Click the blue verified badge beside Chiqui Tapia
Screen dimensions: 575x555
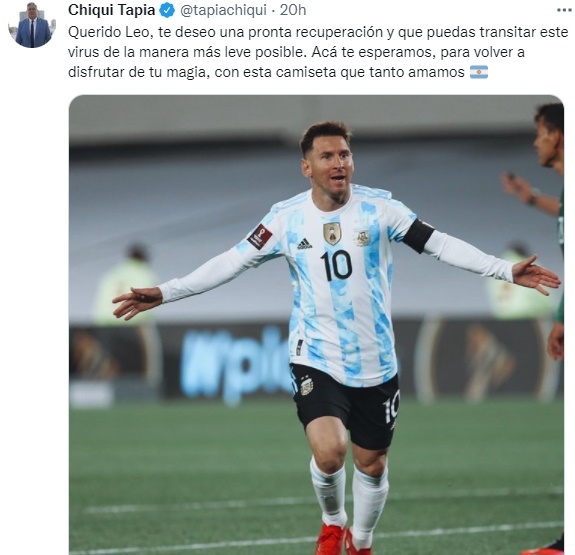tap(167, 10)
